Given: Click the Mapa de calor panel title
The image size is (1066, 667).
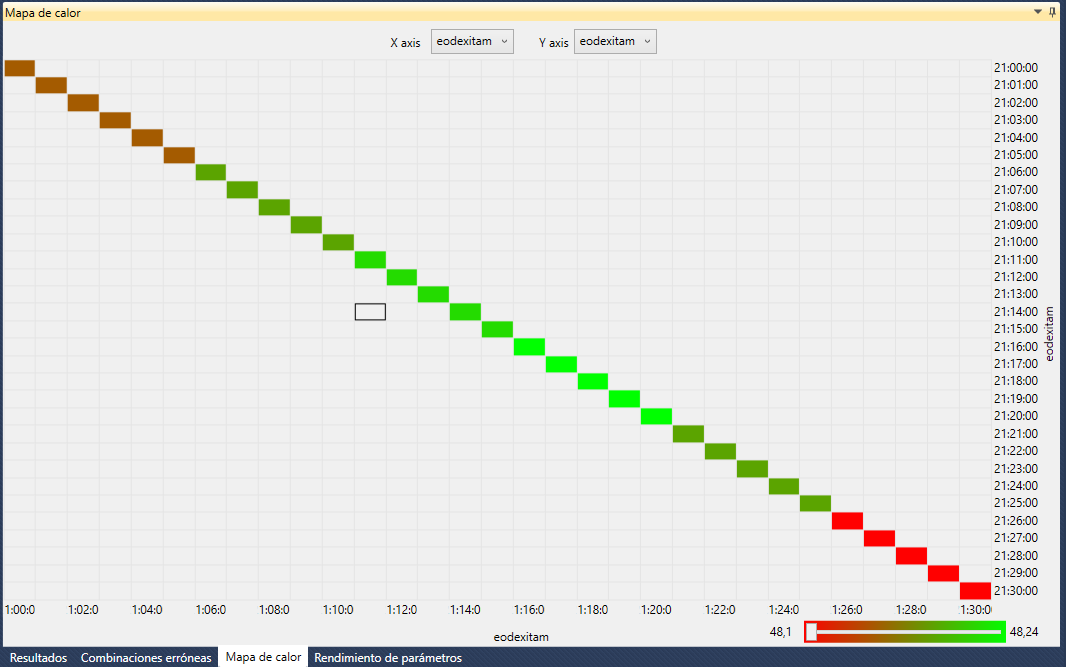Looking at the screenshot, I should 43,12.
